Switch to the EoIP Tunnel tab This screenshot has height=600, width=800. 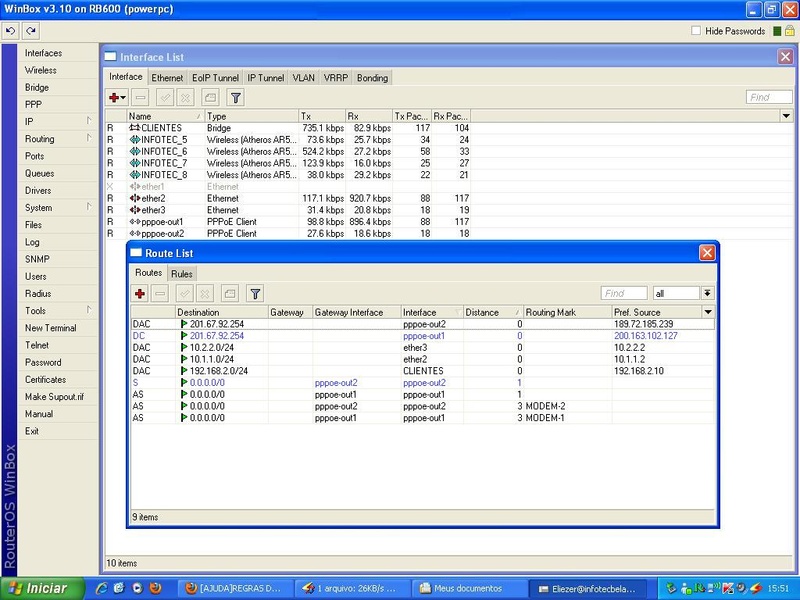(x=215, y=78)
